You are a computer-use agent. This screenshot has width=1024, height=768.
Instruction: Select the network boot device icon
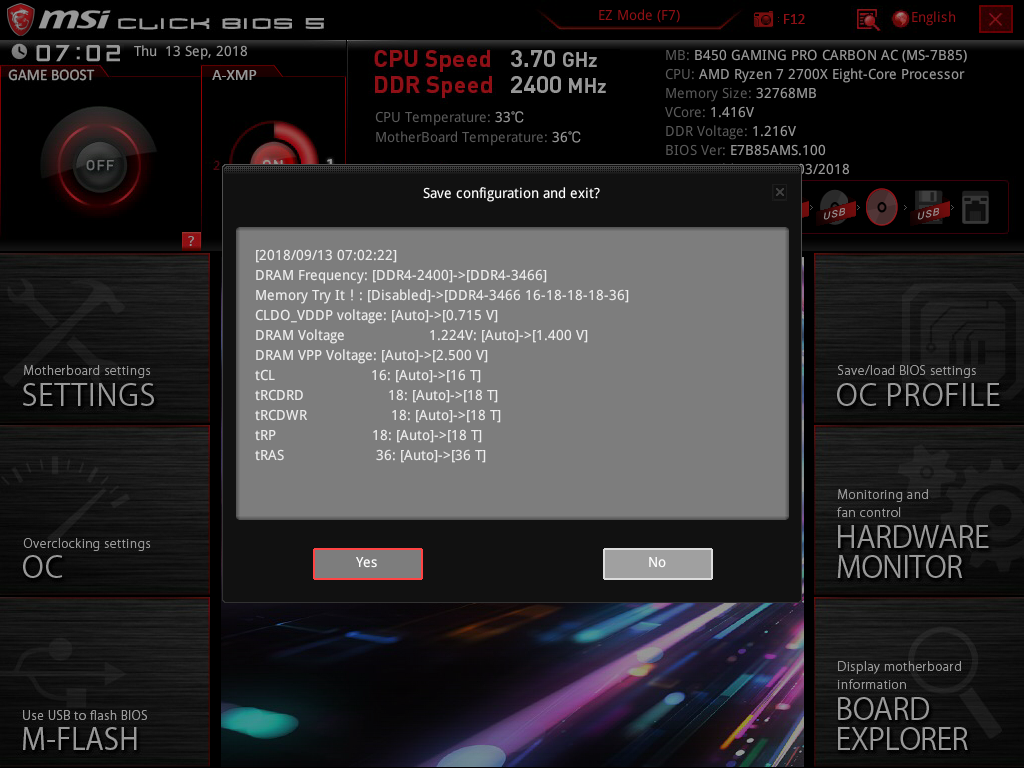click(x=976, y=208)
